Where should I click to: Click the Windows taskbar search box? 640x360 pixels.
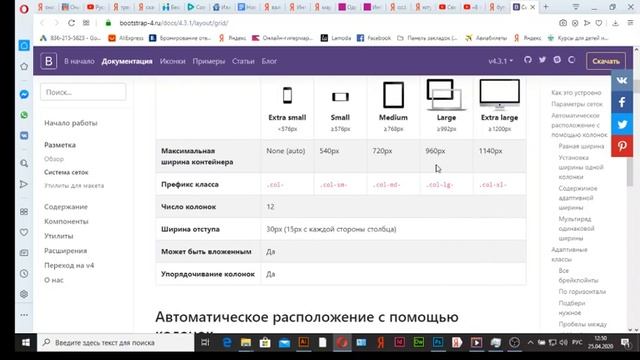[116, 343]
